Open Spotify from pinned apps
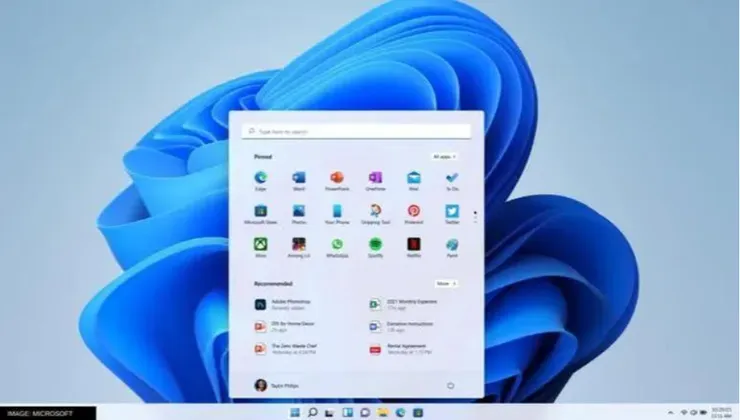This screenshot has width=740, height=420. click(375, 248)
